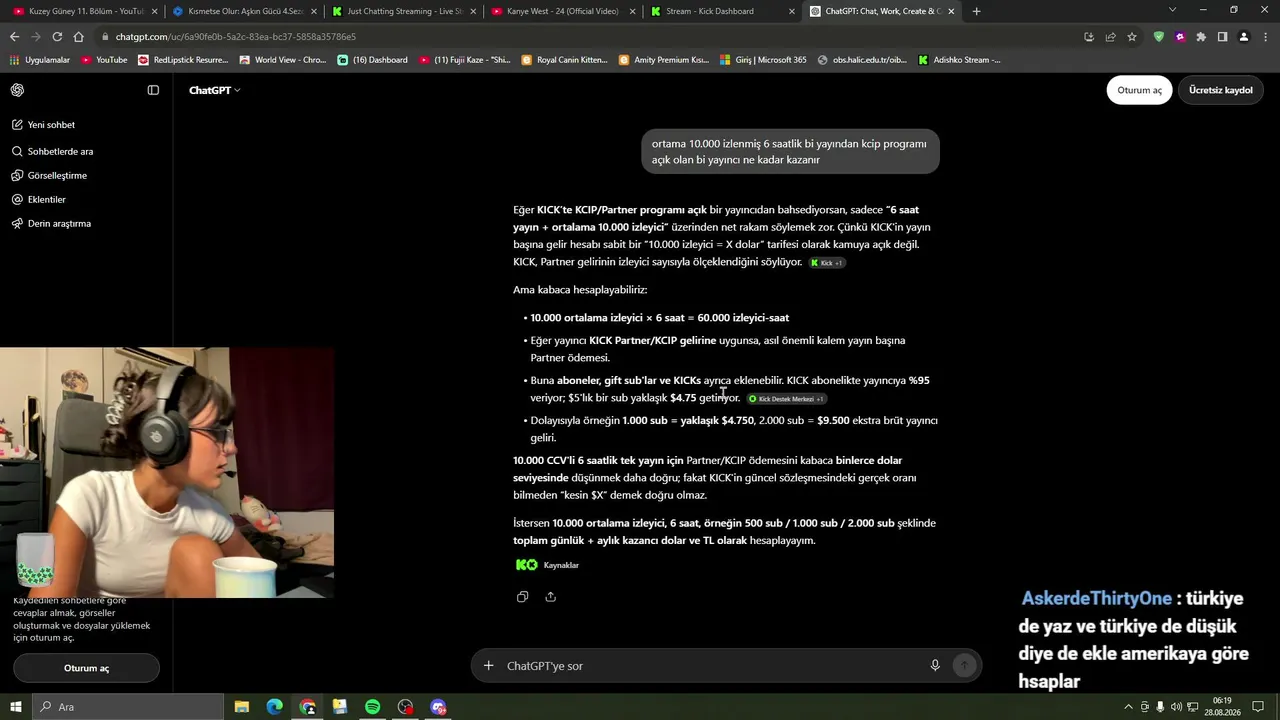Open the browser extensions puzzle icon
1280x720 pixels.
coord(1201,37)
